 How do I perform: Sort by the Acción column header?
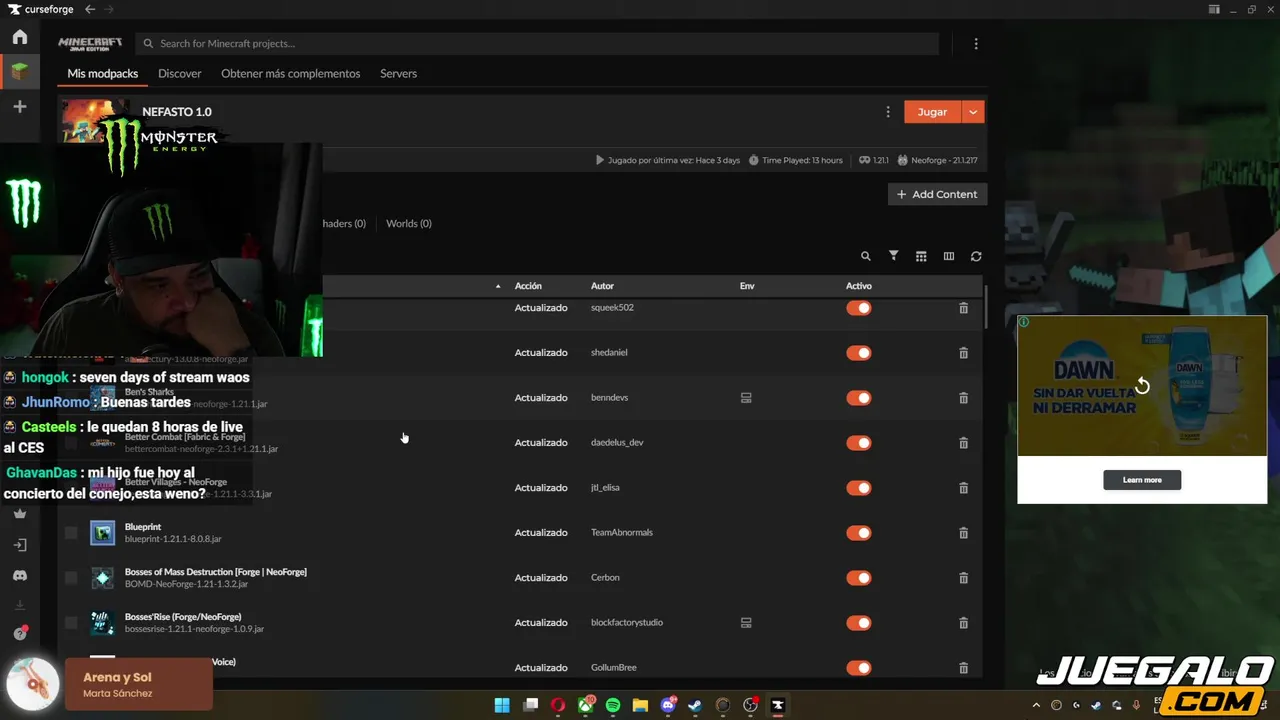tap(528, 286)
